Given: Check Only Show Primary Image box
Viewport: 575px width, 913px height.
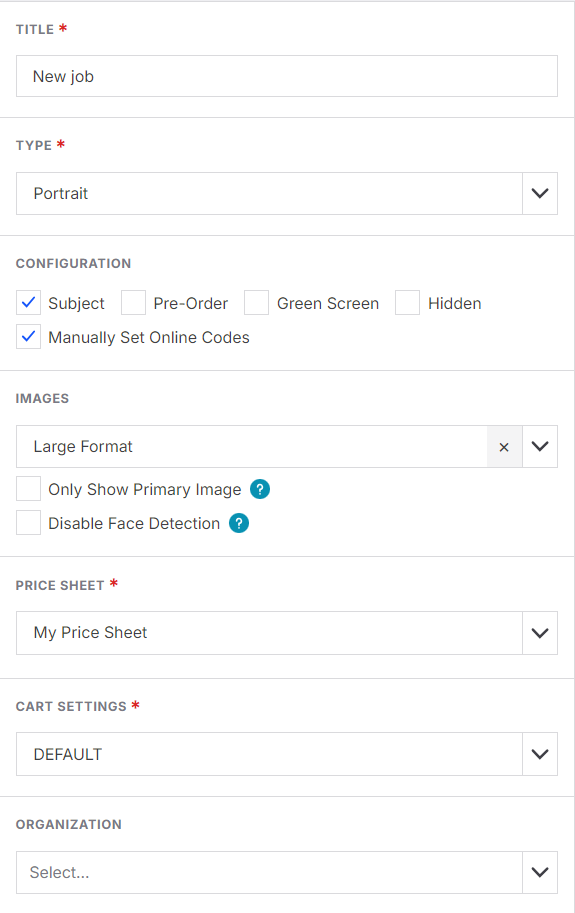Looking at the screenshot, I should (x=29, y=489).
